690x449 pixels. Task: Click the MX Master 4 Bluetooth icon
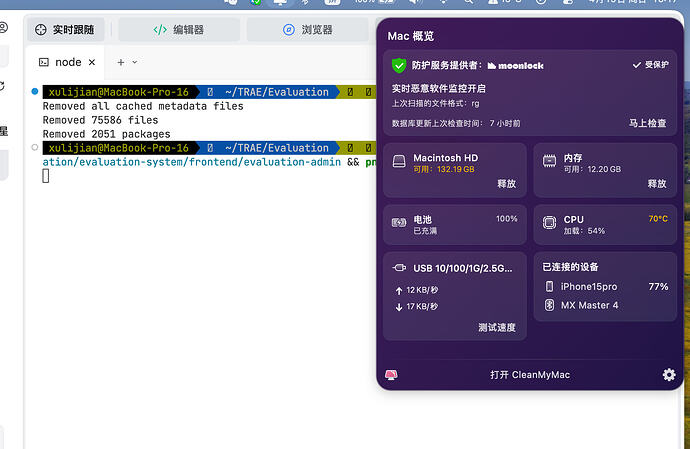(549, 305)
